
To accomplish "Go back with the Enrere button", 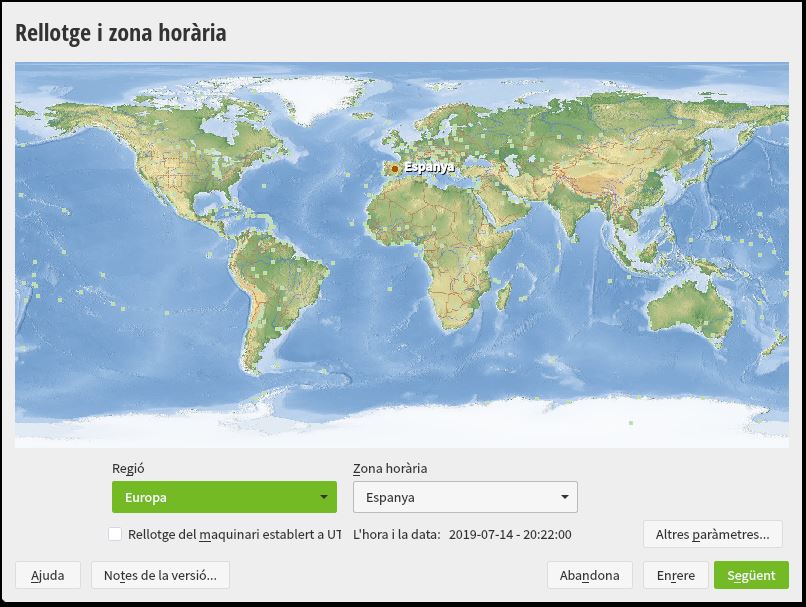I will click(675, 575).
